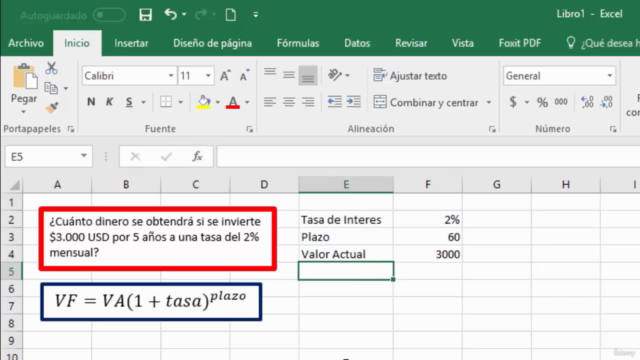Toggle italic K formatting
The height and width of the screenshot is (360, 640).
[109, 102]
